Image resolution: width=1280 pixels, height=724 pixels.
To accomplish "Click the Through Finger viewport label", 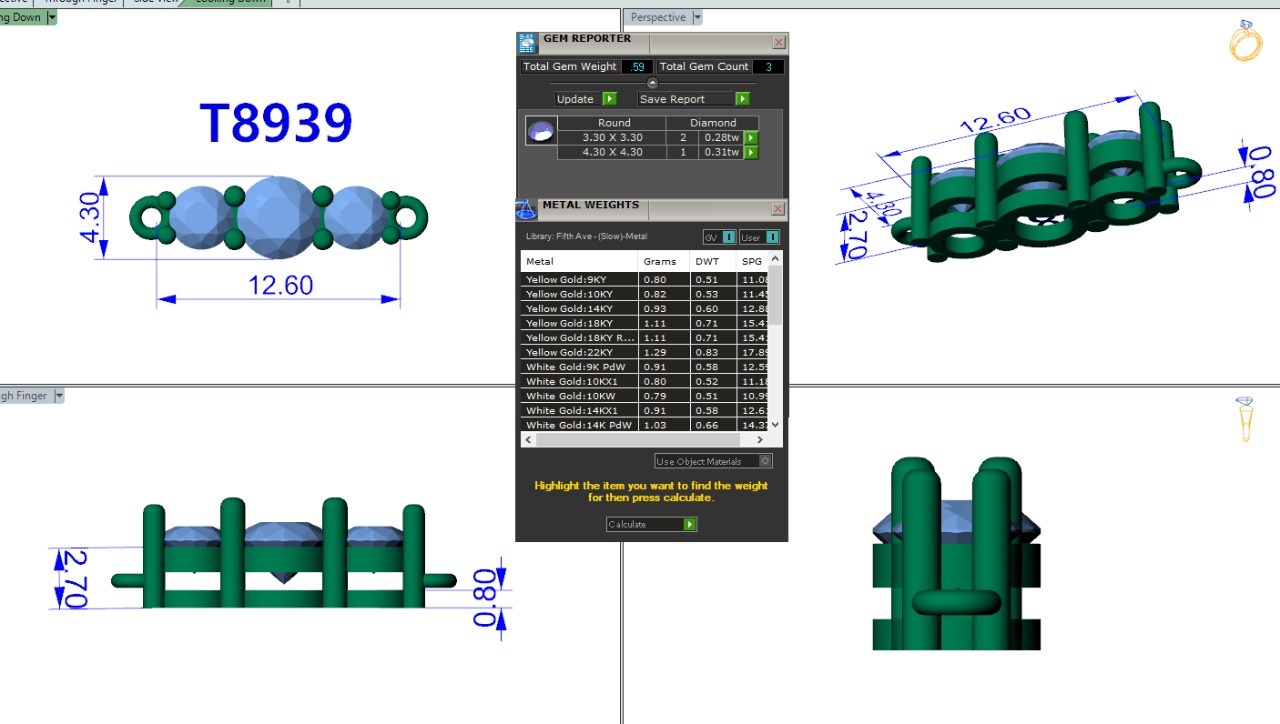I will pyautogui.click(x=25, y=396).
